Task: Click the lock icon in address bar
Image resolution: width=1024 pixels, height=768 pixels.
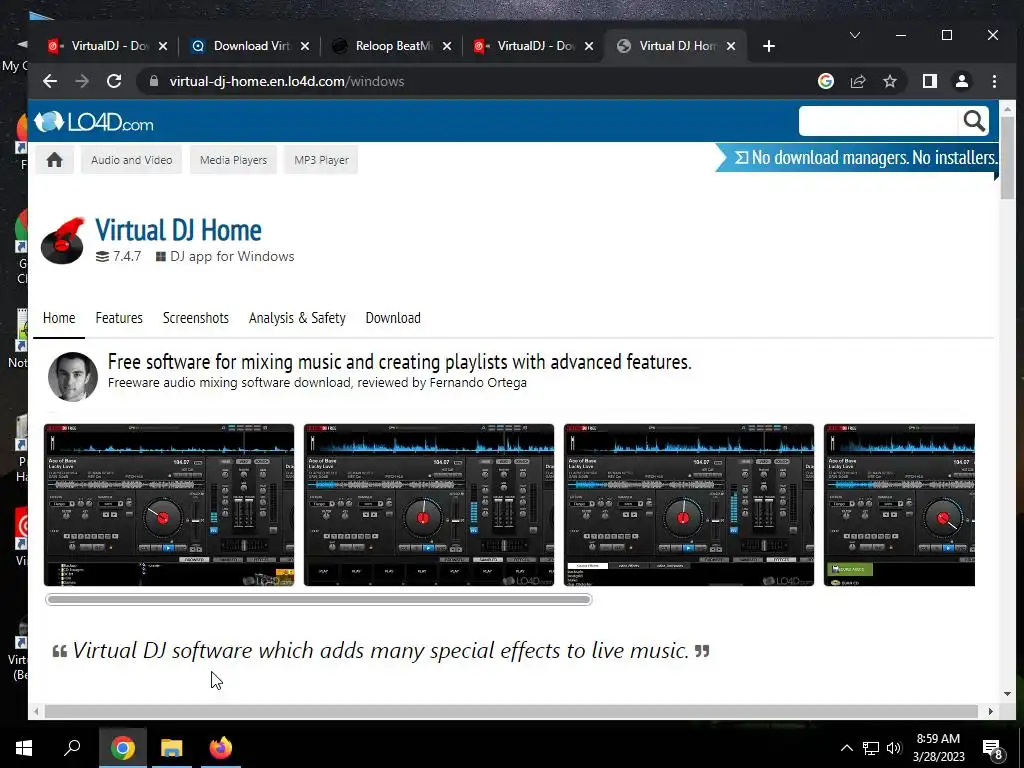Action: [154, 81]
